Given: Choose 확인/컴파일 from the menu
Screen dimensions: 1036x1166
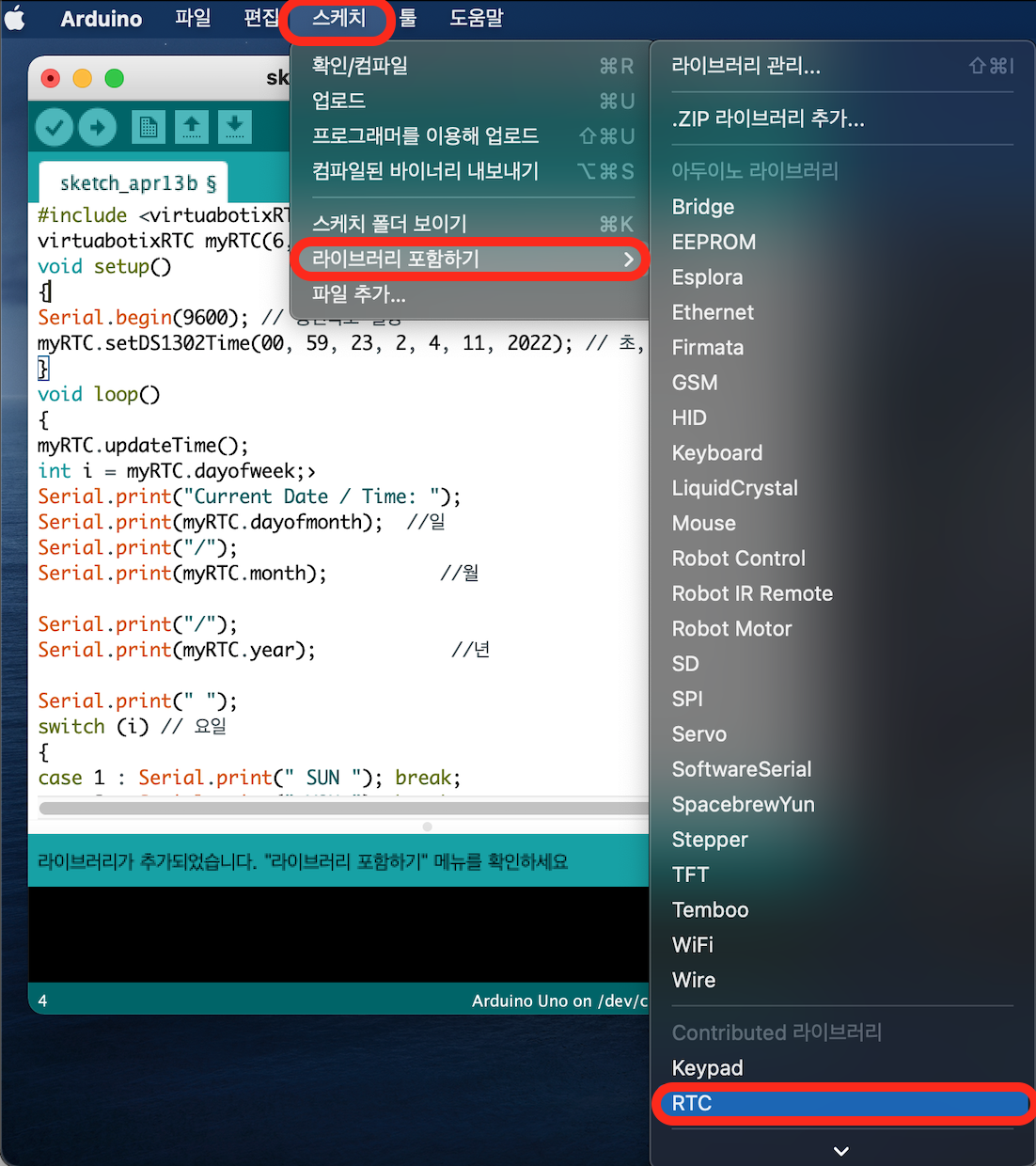Looking at the screenshot, I should click(471, 66).
